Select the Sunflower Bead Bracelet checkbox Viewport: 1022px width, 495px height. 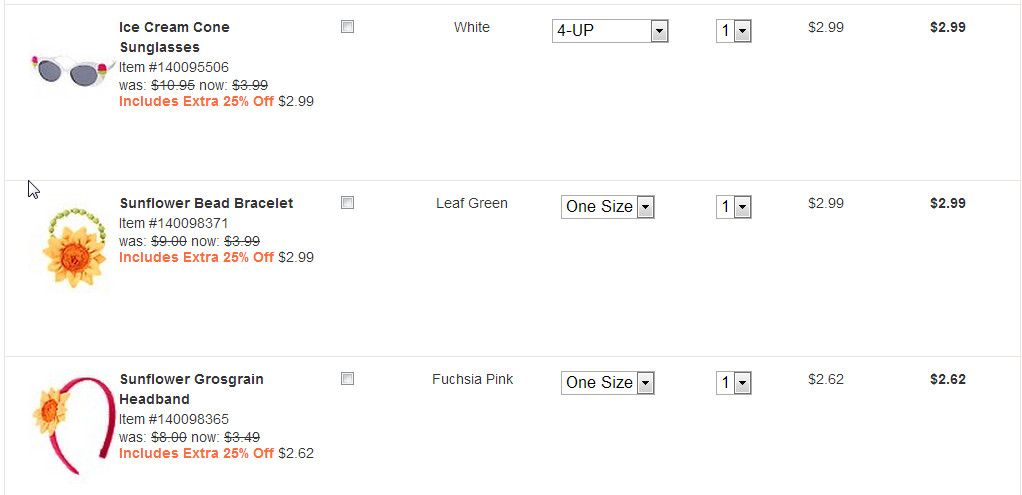tap(347, 203)
